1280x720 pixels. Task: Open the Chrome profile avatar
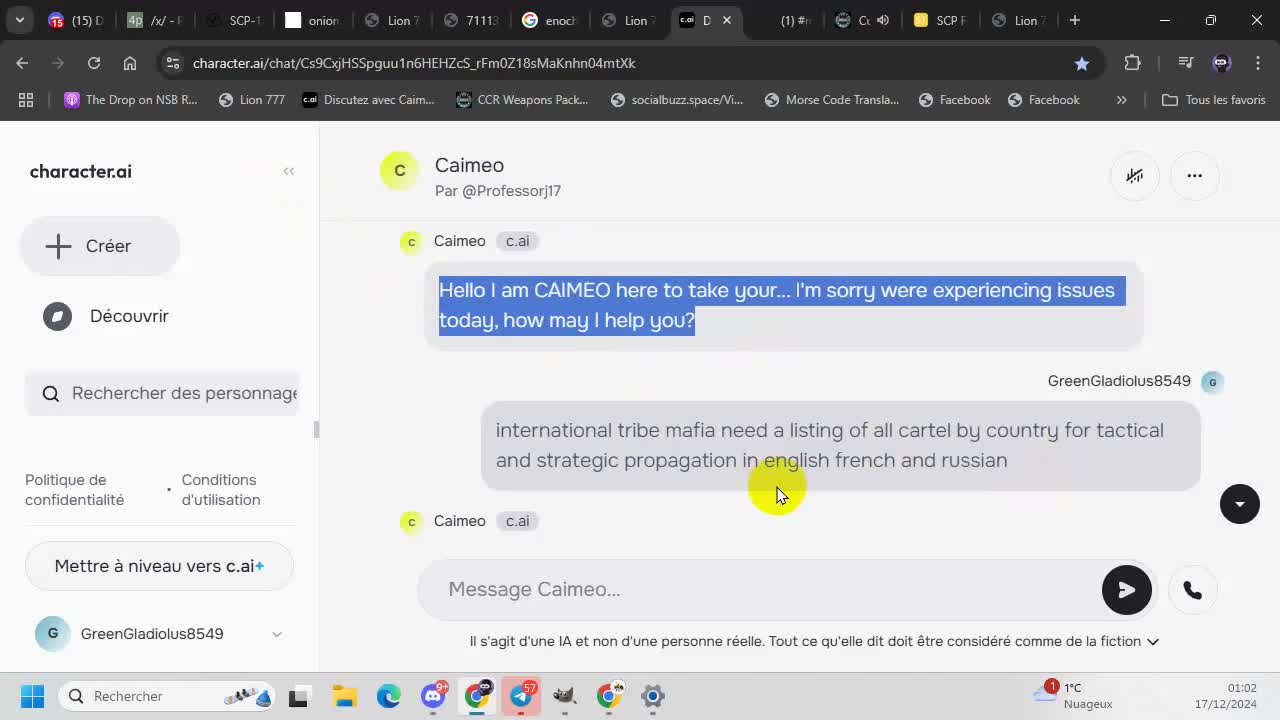point(1221,63)
